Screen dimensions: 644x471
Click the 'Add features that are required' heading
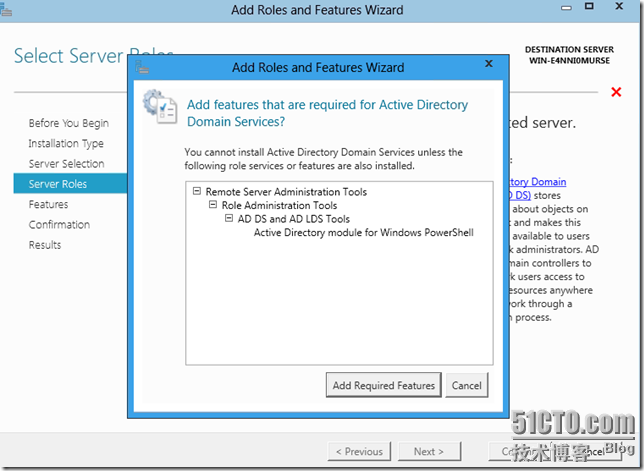click(327, 113)
